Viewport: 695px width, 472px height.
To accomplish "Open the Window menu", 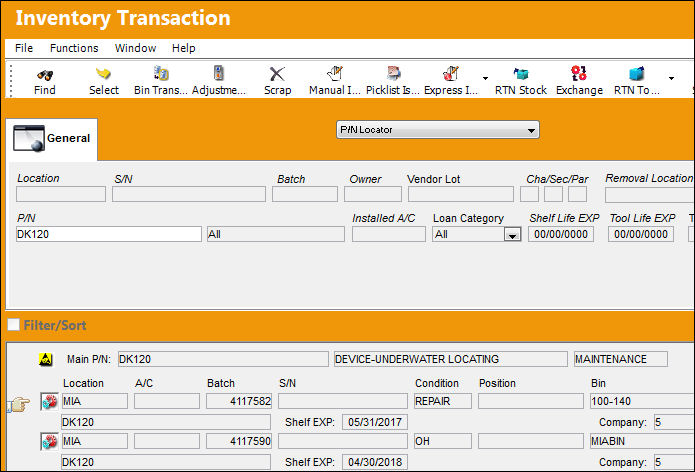I will [135, 48].
